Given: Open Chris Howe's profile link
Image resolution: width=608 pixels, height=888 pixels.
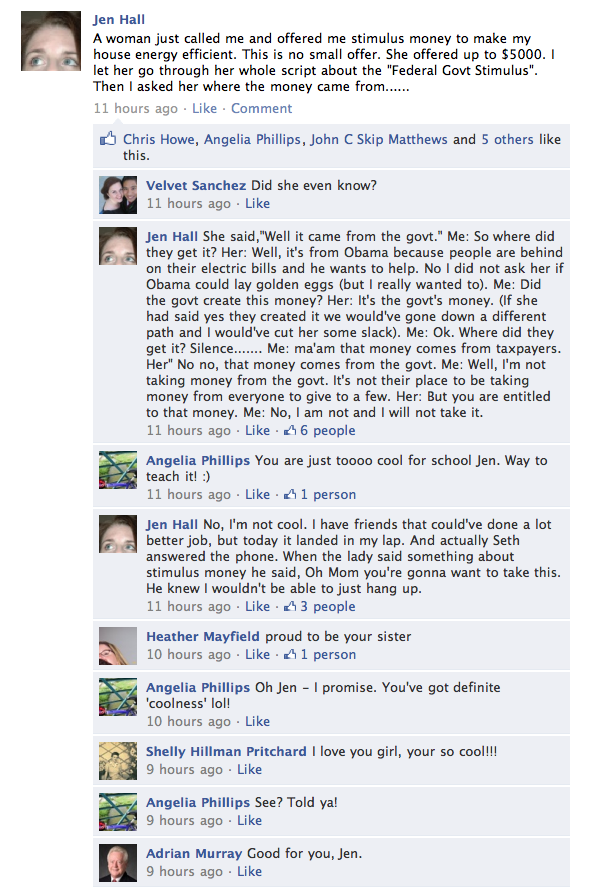Looking at the screenshot, I should (159, 139).
